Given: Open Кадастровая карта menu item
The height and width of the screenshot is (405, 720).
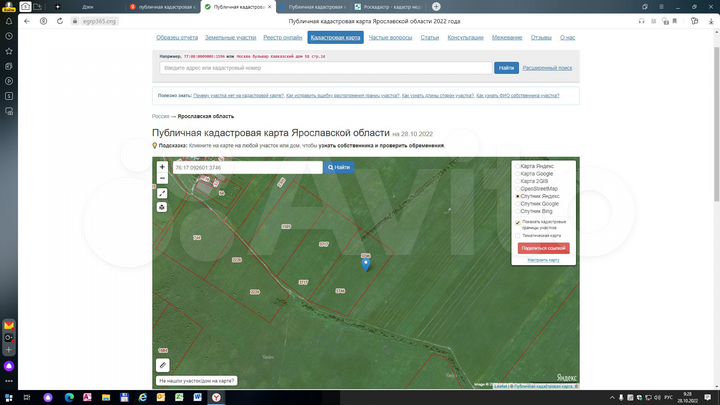Looking at the screenshot, I should (x=335, y=38).
